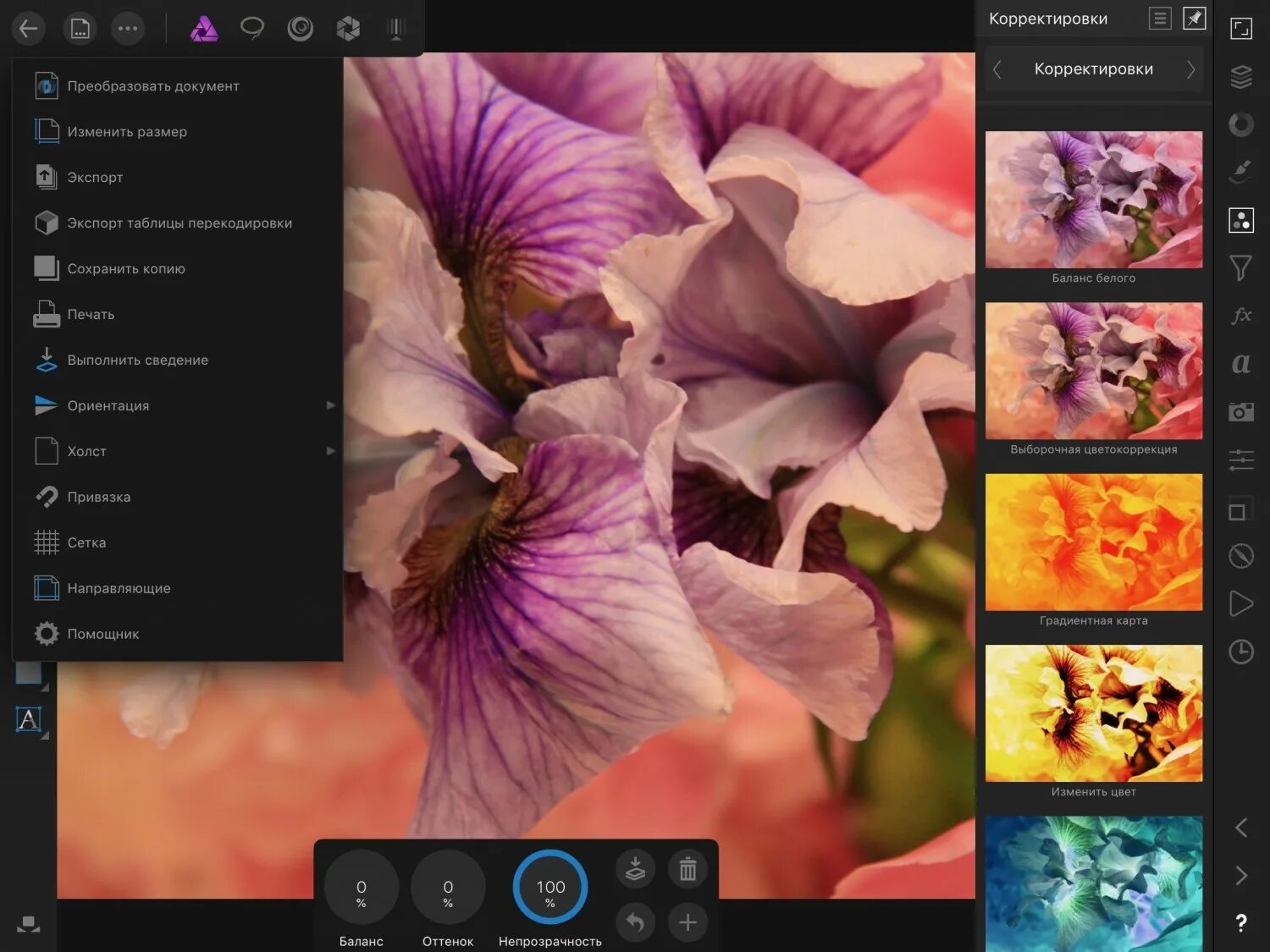Open the Layers studio icon
Screen dimensions: 1270x952
click(1241, 77)
